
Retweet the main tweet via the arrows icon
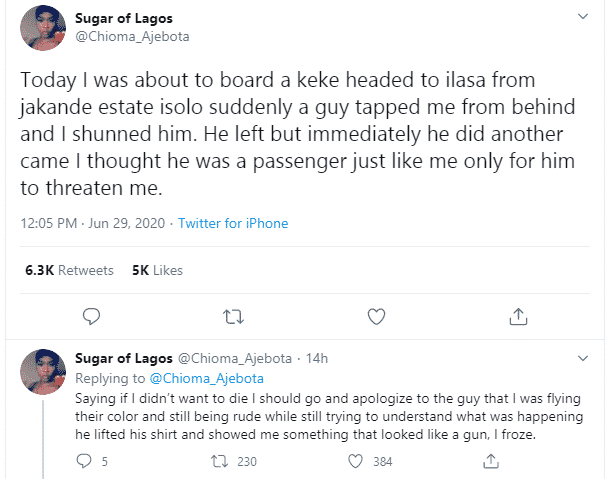pos(234,317)
